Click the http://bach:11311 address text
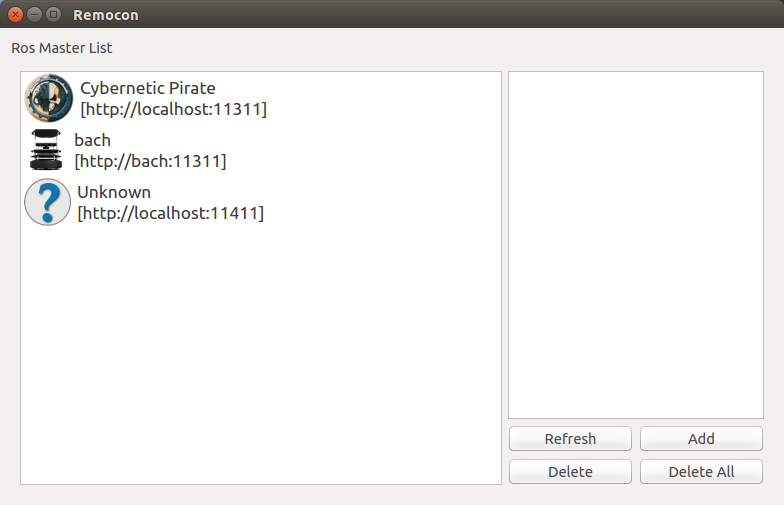 (150, 161)
